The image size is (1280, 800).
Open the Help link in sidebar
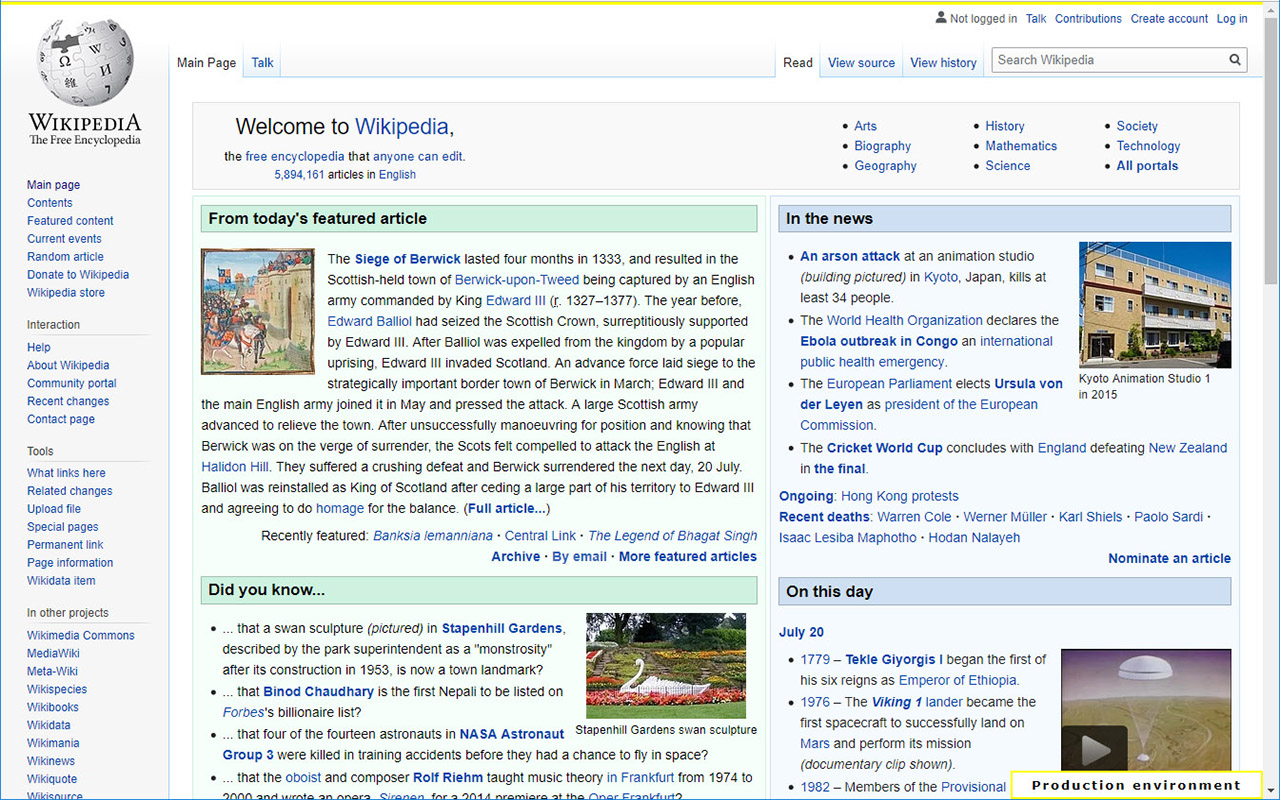(39, 347)
